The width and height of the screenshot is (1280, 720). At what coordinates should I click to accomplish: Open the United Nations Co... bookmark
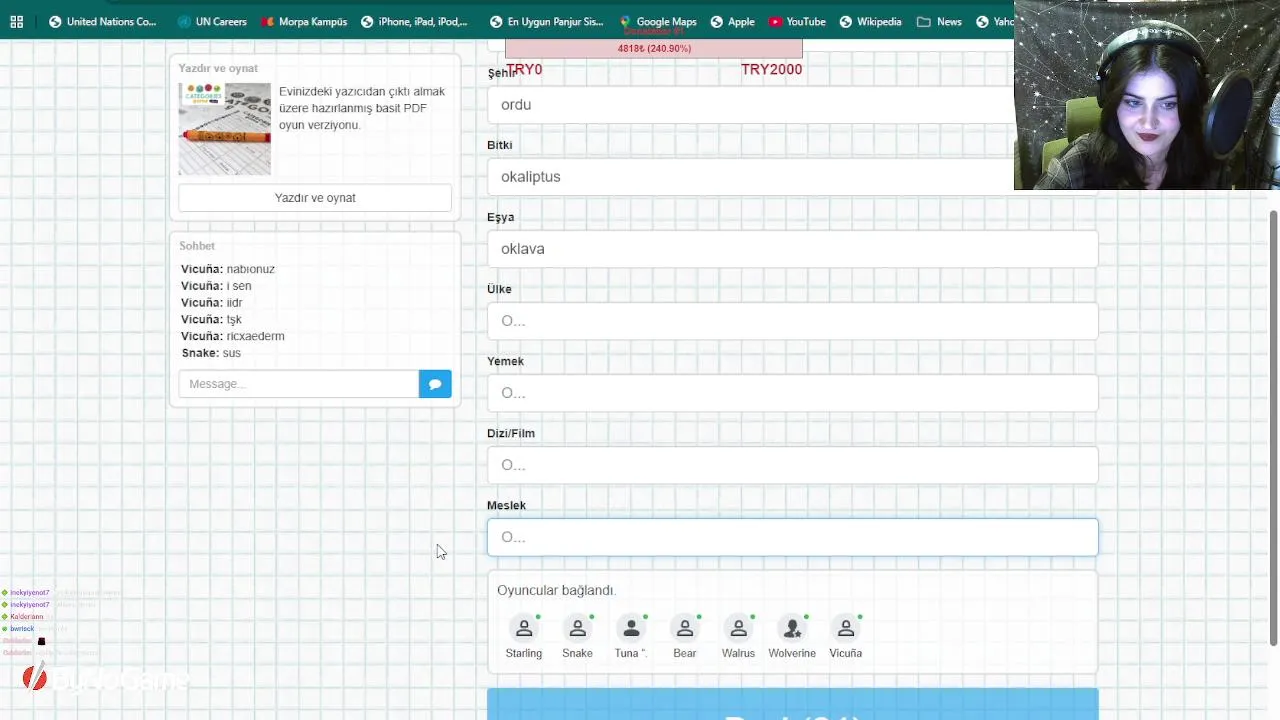pos(102,21)
